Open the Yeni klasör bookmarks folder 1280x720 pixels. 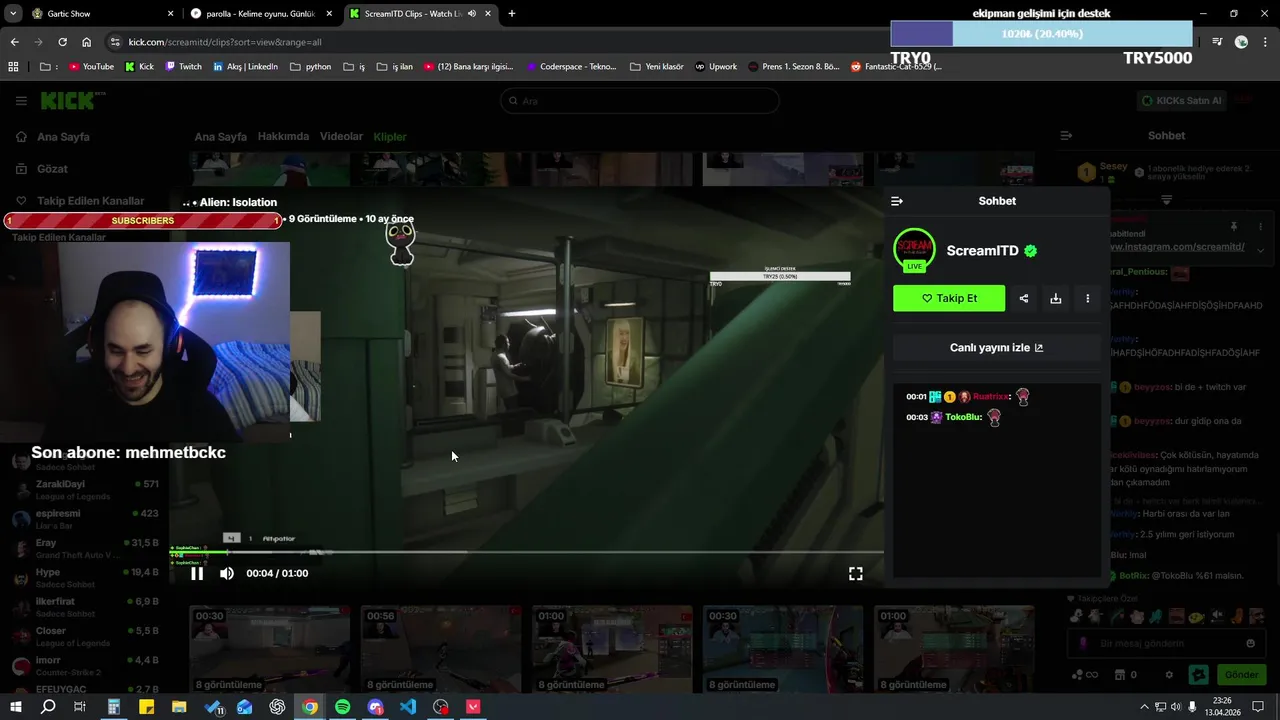click(657, 67)
